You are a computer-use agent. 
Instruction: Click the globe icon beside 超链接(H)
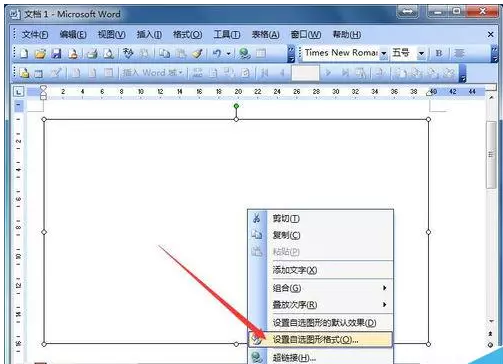pyautogui.click(x=257, y=358)
